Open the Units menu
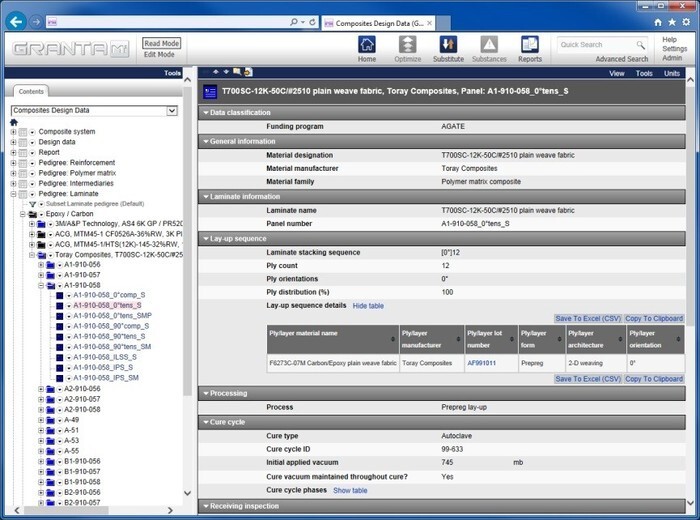 point(671,73)
